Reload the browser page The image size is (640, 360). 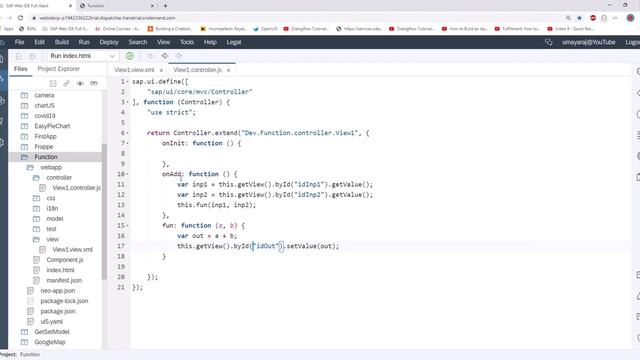point(20,18)
